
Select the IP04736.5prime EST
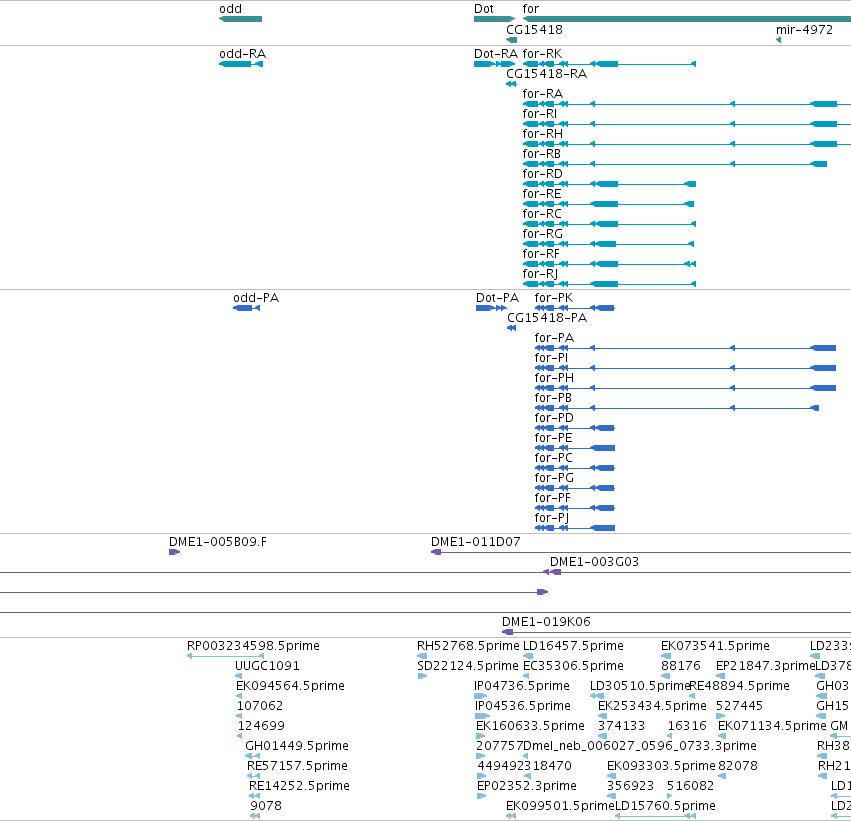480,696
